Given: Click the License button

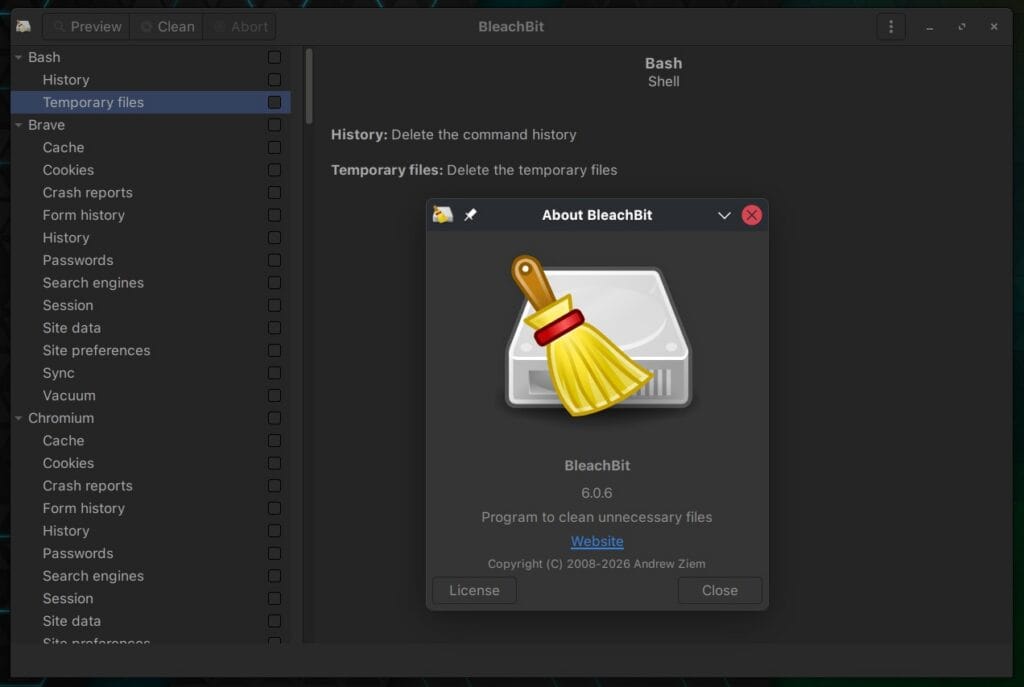Looking at the screenshot, I should (474, 590).
